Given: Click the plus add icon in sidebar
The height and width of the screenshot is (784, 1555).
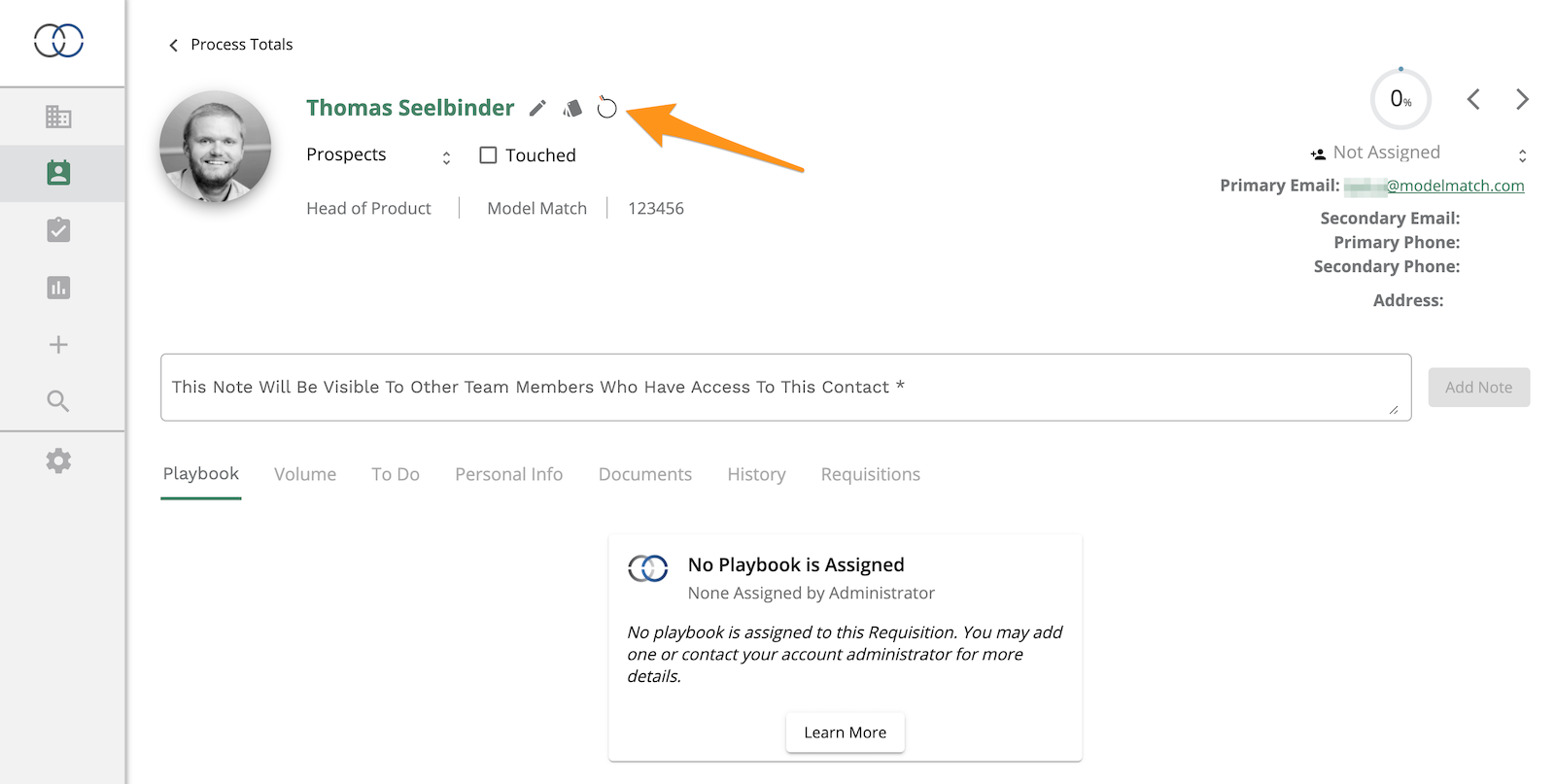Looking at the screenshot, I should coord(58,345).
